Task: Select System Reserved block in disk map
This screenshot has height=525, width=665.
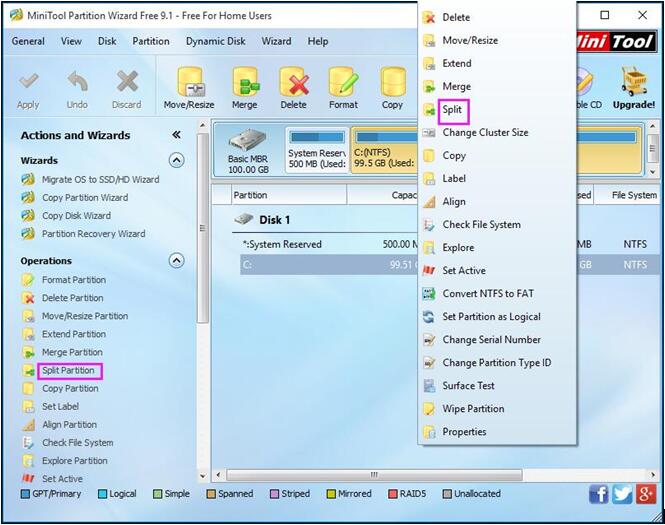Action: coord(317,150)
